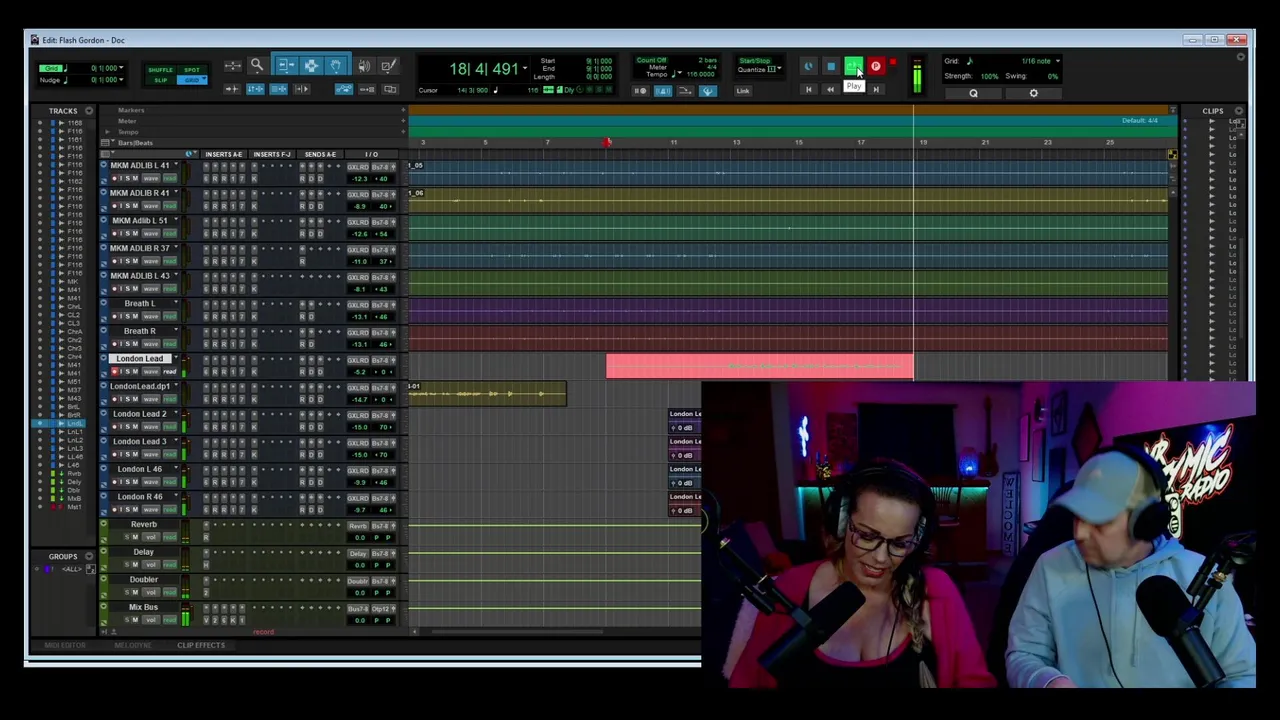Click the Link button
1280x720 pixels.
pyautogui.click(x=743, y=91)
